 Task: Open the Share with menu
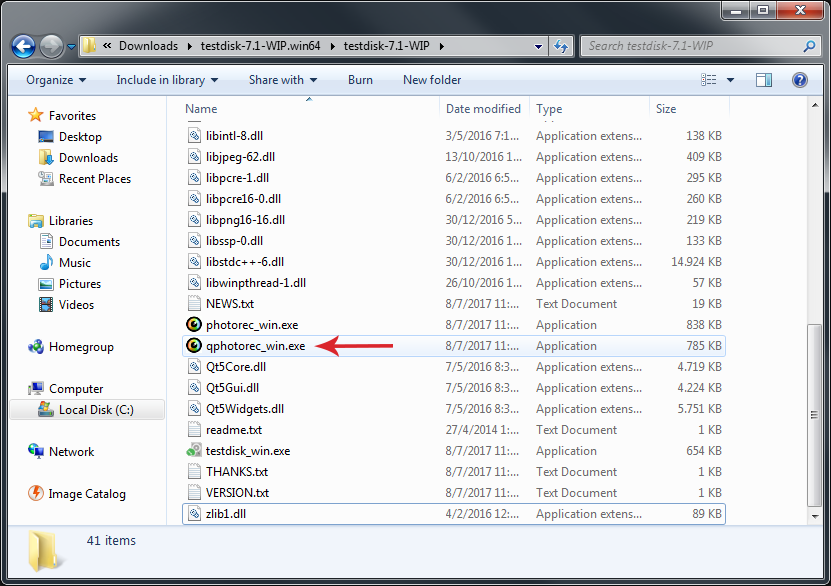point(283,80)
